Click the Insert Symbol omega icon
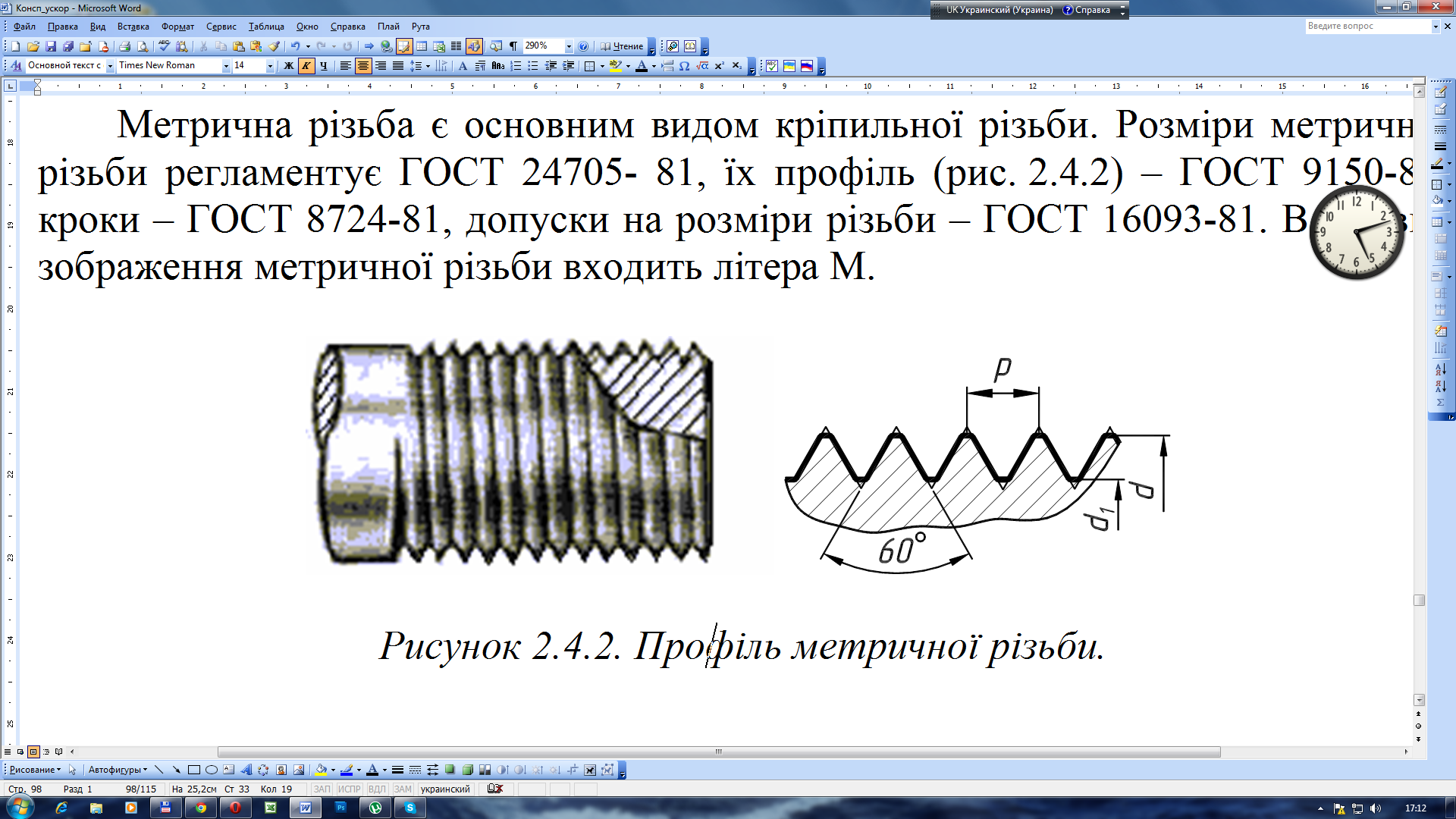Image resolution: width=1456 pixels, height=819 pixels. 685,66
